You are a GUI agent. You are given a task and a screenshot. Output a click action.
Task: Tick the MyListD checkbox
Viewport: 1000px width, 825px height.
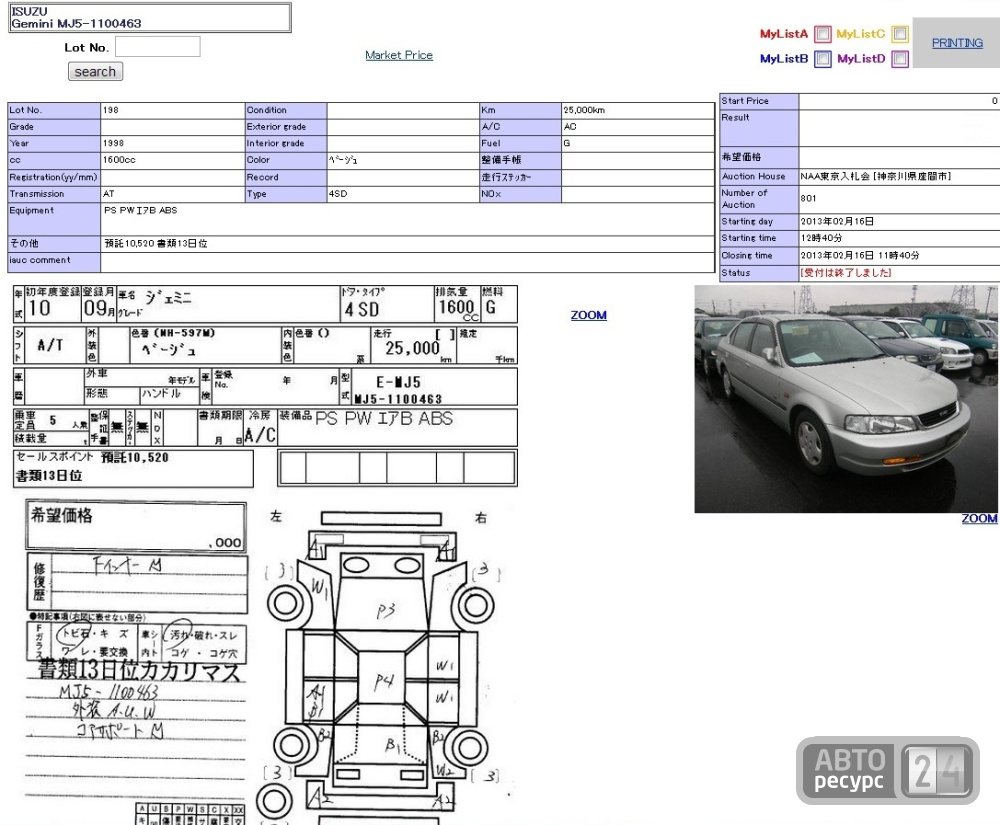tap(900, 59)
